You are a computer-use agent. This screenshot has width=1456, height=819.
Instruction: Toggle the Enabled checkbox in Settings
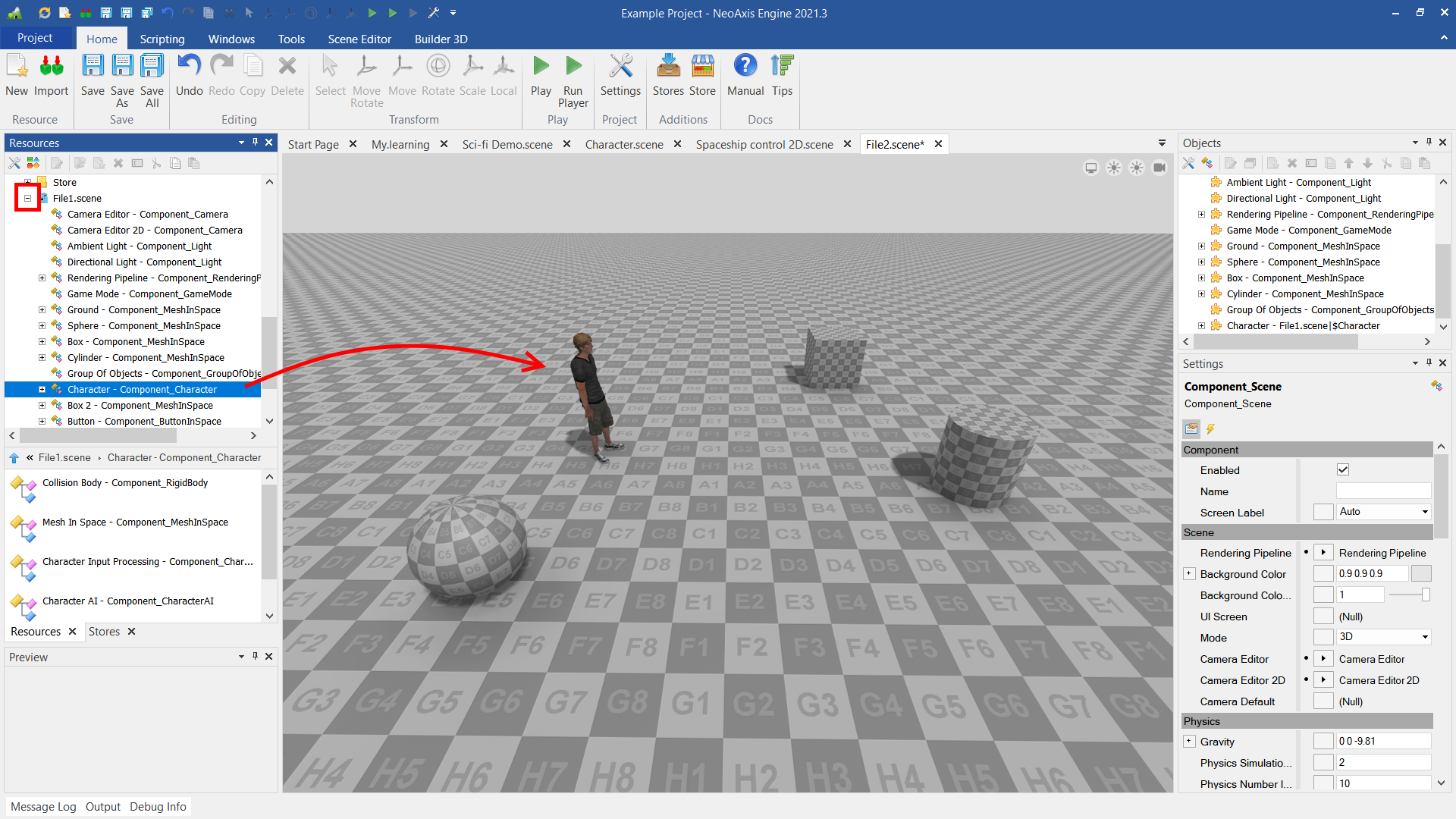pos(1343,470)
